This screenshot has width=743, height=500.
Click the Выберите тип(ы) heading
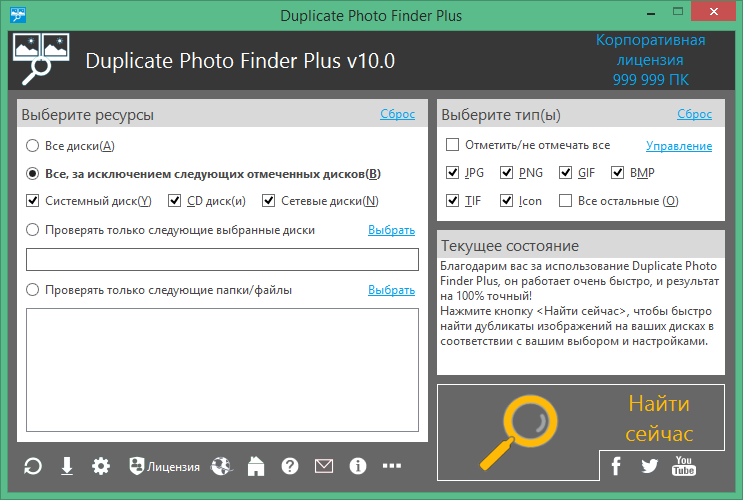click(501, 115)
